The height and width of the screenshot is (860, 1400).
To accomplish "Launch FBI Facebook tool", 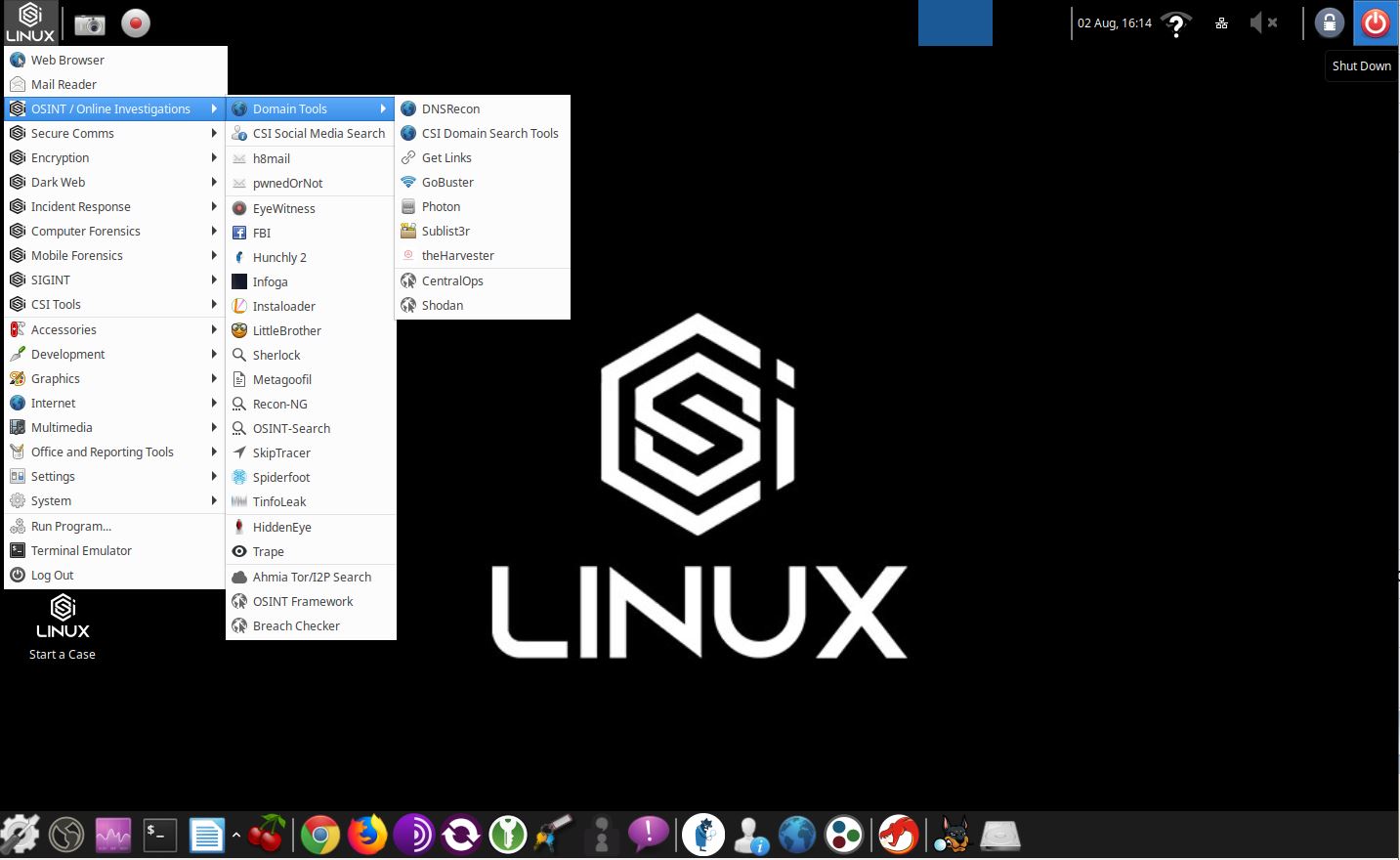I will pyautogui.click(x=311, y=233).
